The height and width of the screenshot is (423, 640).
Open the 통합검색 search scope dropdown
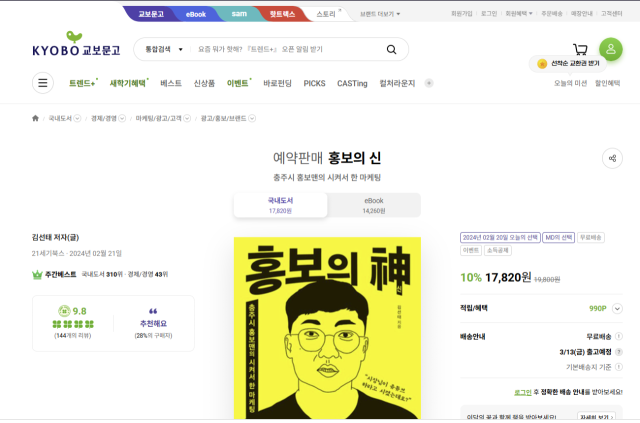pos(164,49)
